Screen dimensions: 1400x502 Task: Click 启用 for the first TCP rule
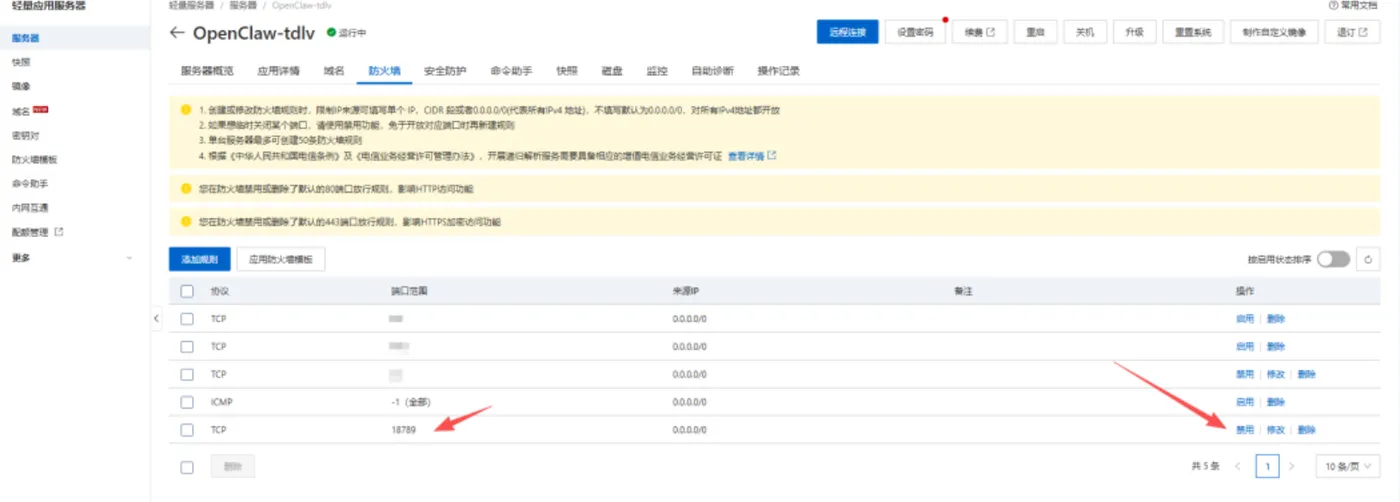click(x=1244, y=318)
